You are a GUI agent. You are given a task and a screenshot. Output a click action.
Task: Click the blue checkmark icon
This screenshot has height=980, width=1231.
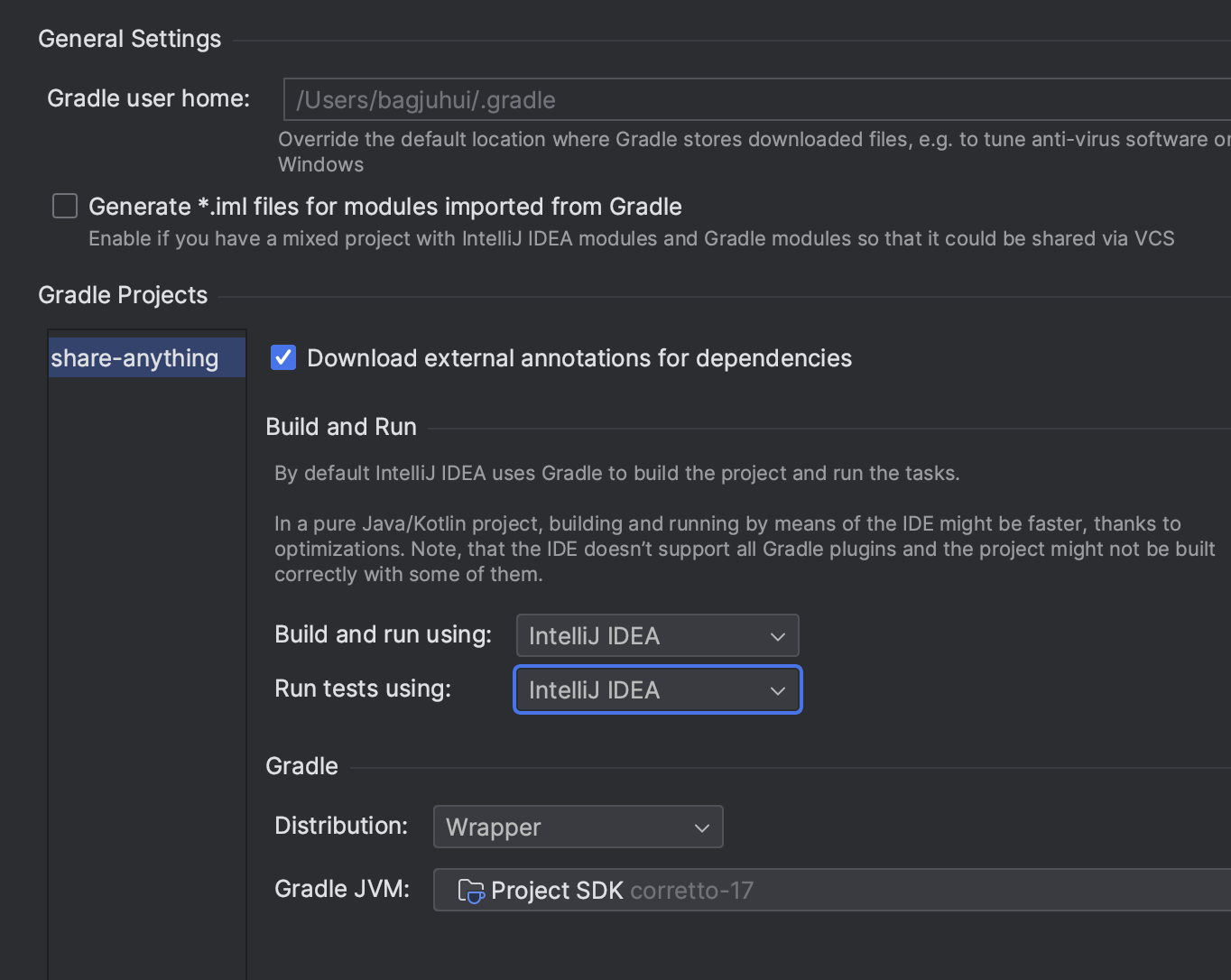pyautogui.click(x=283, y=358)
